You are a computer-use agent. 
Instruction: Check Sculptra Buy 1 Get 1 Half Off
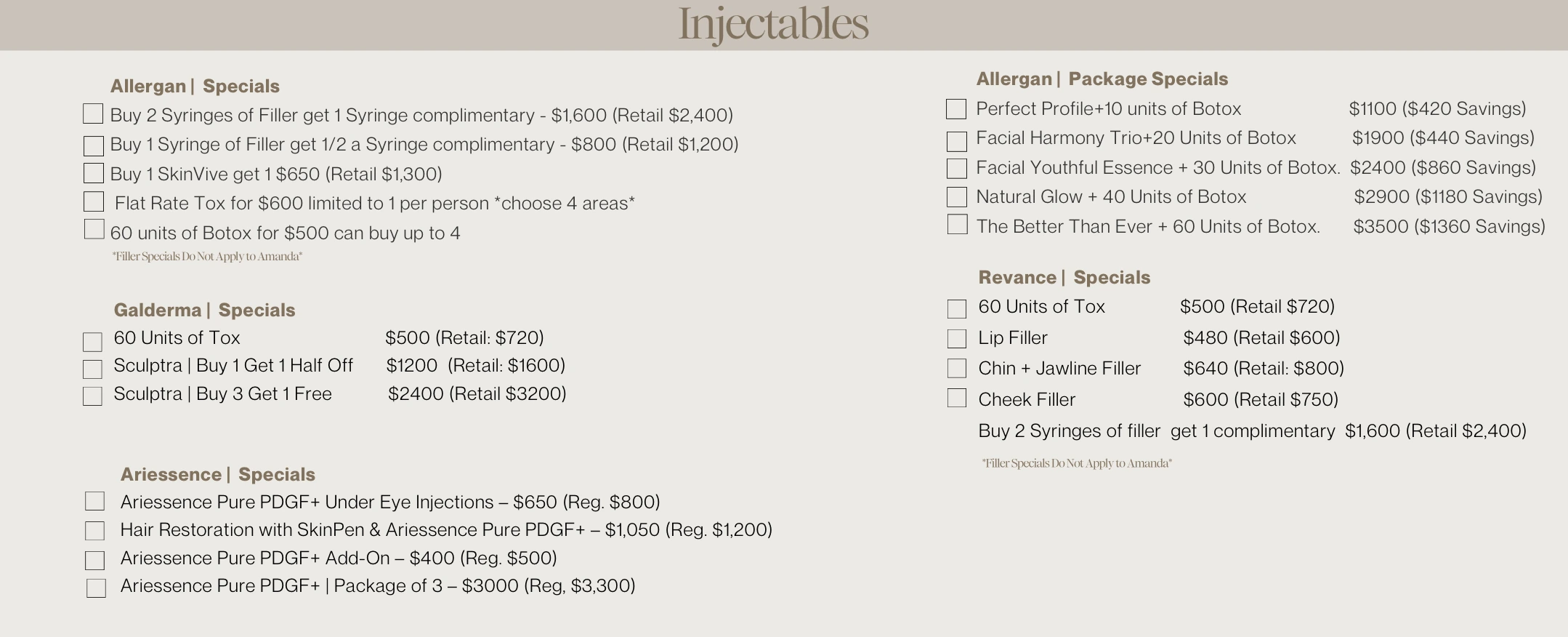pos(92,369)
